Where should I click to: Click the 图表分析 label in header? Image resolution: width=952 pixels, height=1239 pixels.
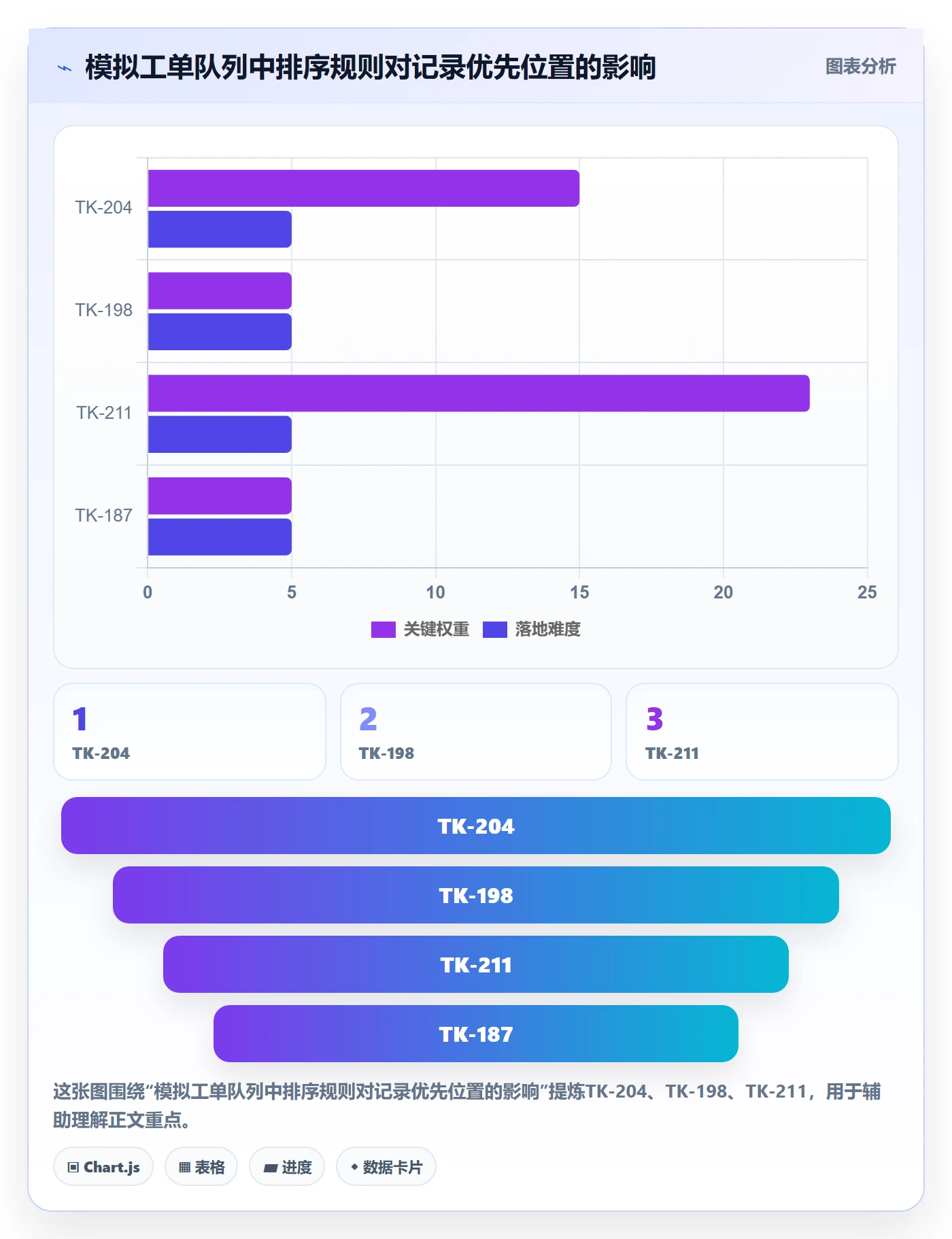point(860,66)
